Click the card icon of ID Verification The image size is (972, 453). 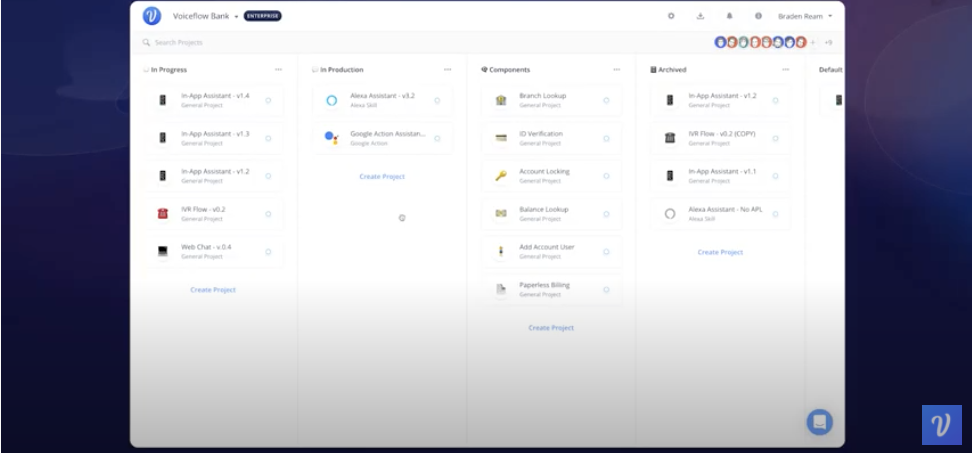tap(501, 138)
